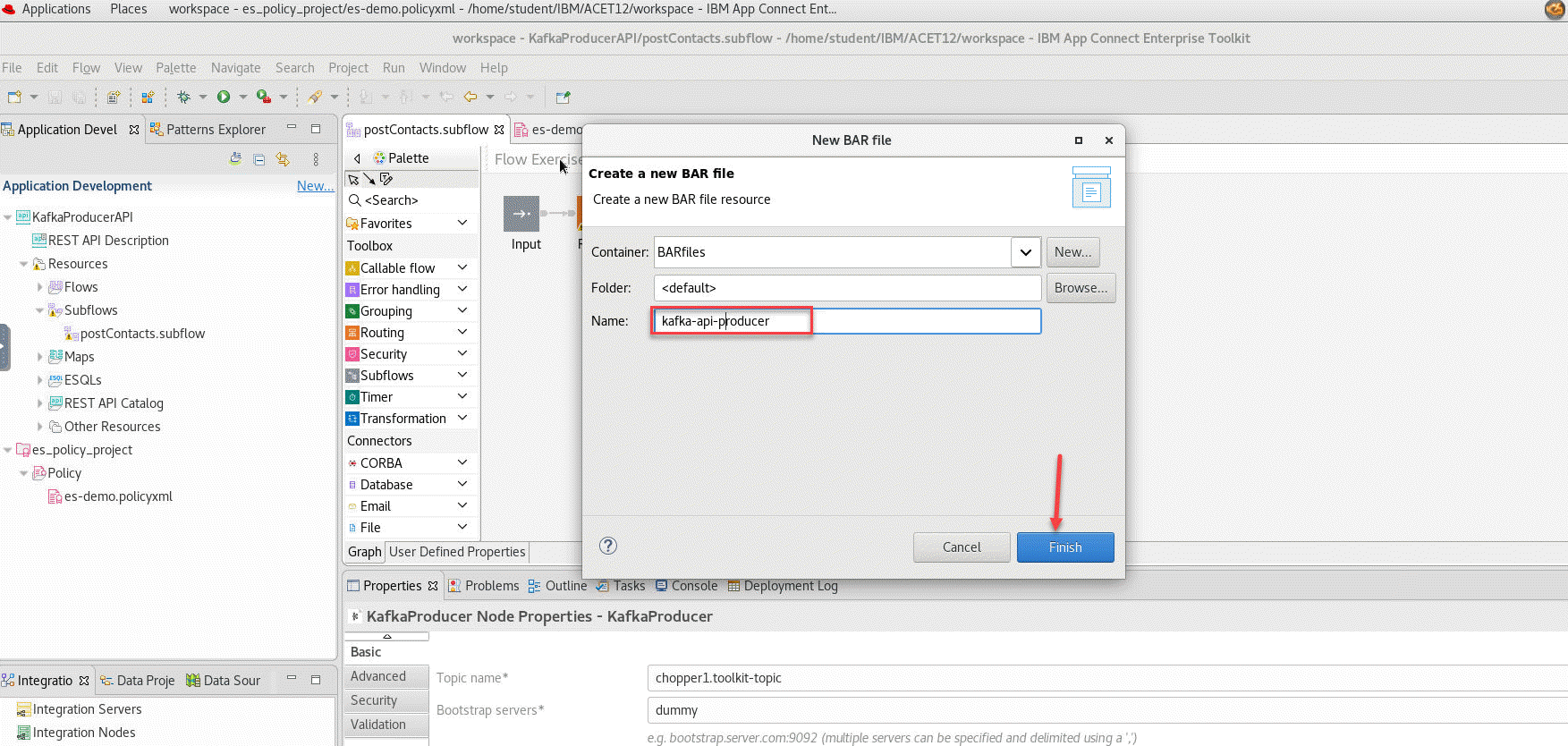The height and width of the screenshot is (746, 1568).
Task: Select the Selection arrow tool in Palette
Action: [353, 179]
